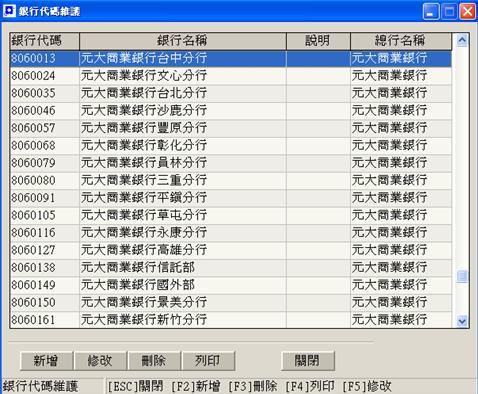This screenshot has height=394, width=478.
Task: Click the 銀行代碼 column header
Action: tap(45, 41)
